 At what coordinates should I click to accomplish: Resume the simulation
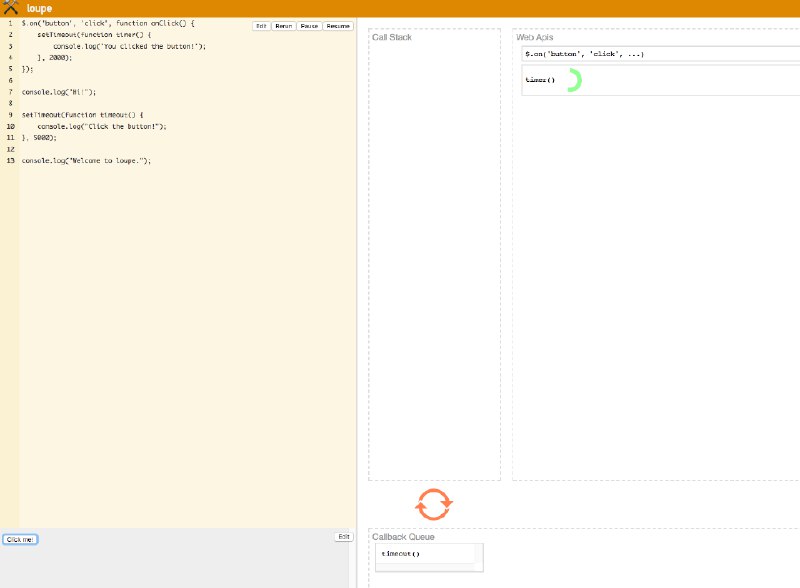pyautogui.click(x=338, y=26)
